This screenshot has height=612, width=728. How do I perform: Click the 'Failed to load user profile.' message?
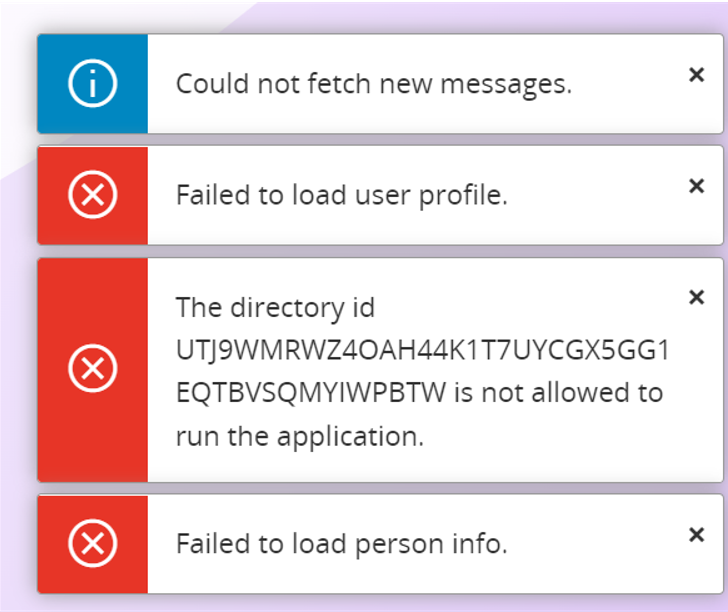[342, 195]
